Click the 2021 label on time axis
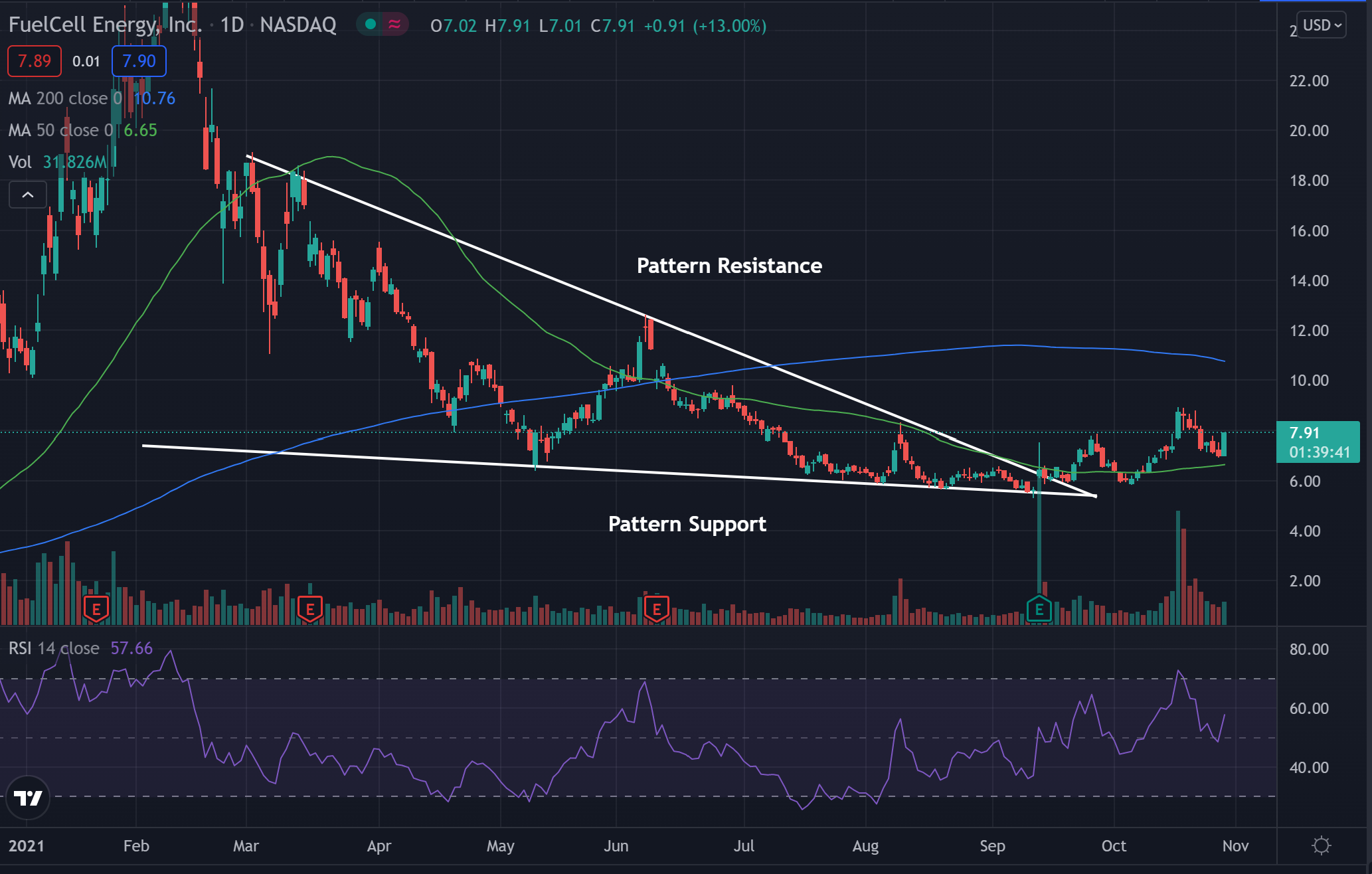Screen dimensions: 1372x874 click(27, 846)
